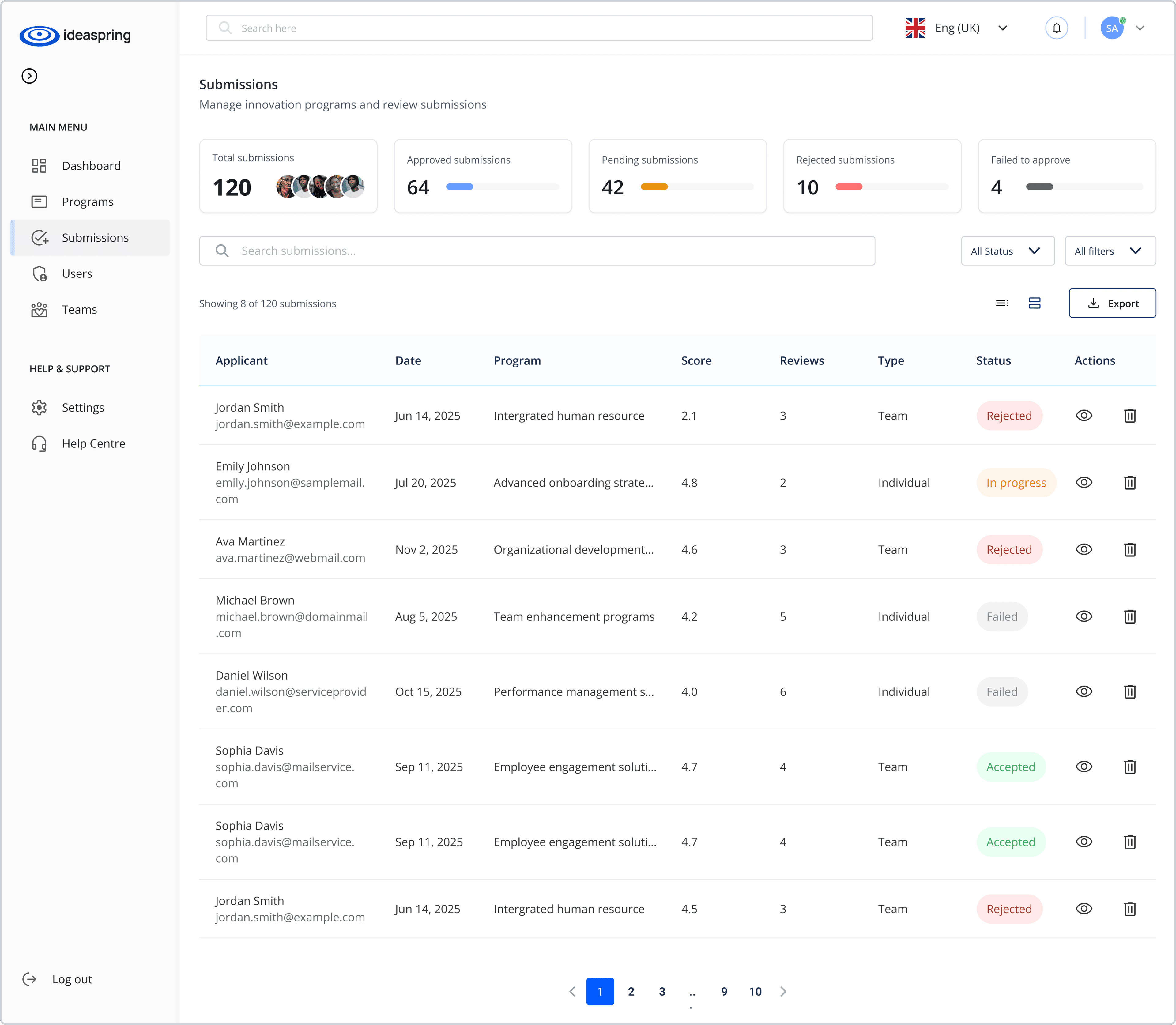Expand the All filters dropdown
Image resolution: width=1176 pixels, height=1025 pixels.
(1110, 251)
